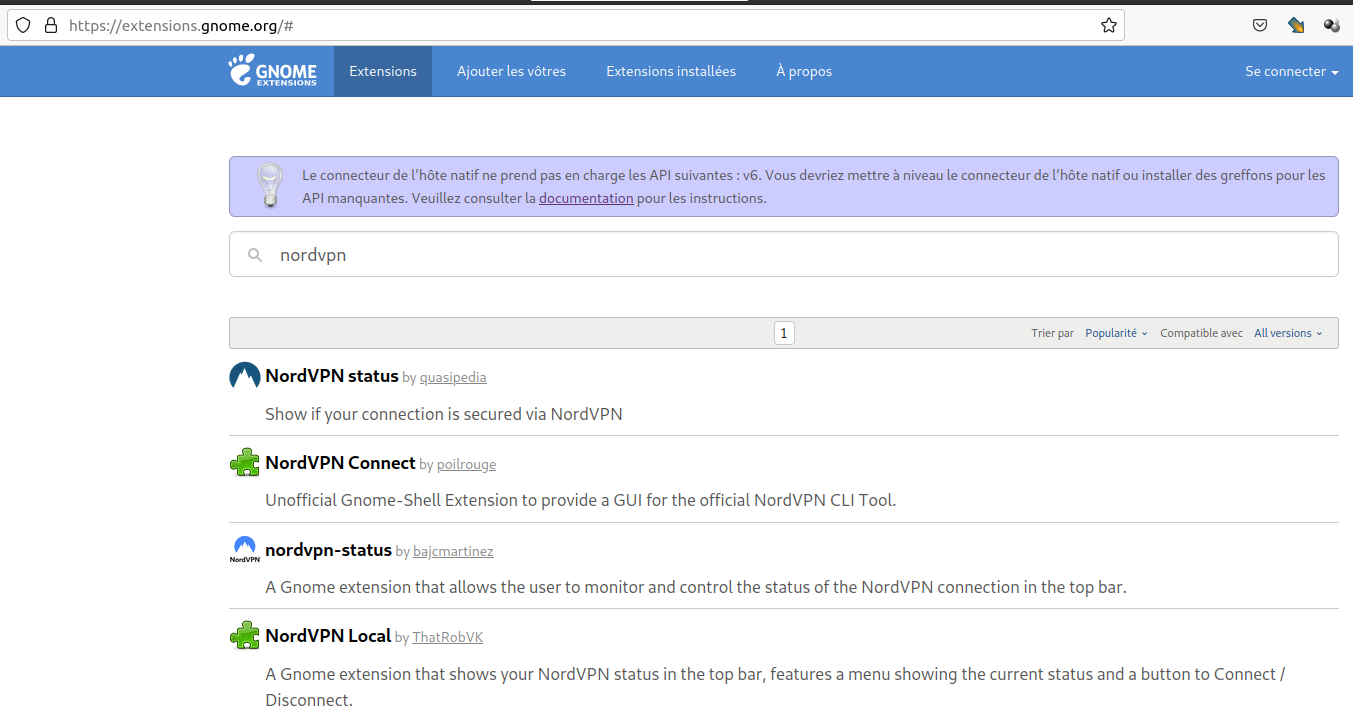Open the À propos page

point(804,71)
